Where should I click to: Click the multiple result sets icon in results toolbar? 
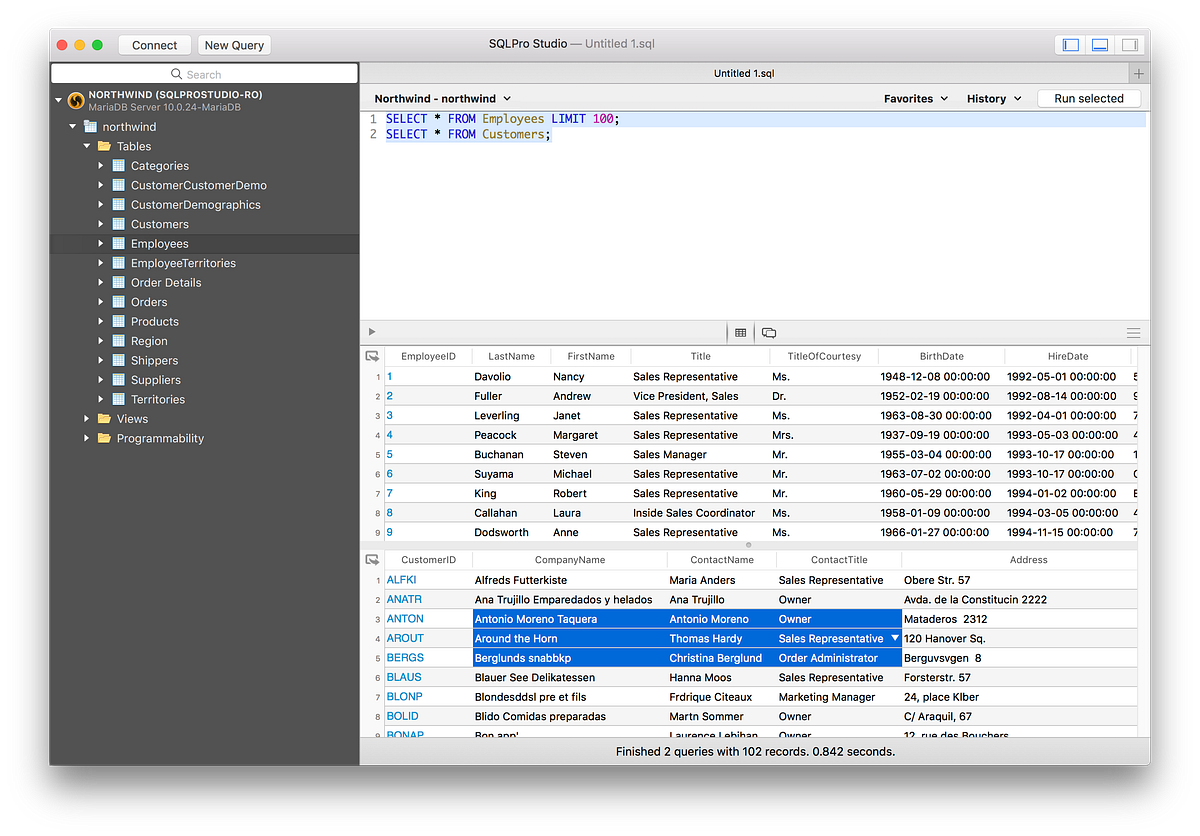tap(768, 331)
